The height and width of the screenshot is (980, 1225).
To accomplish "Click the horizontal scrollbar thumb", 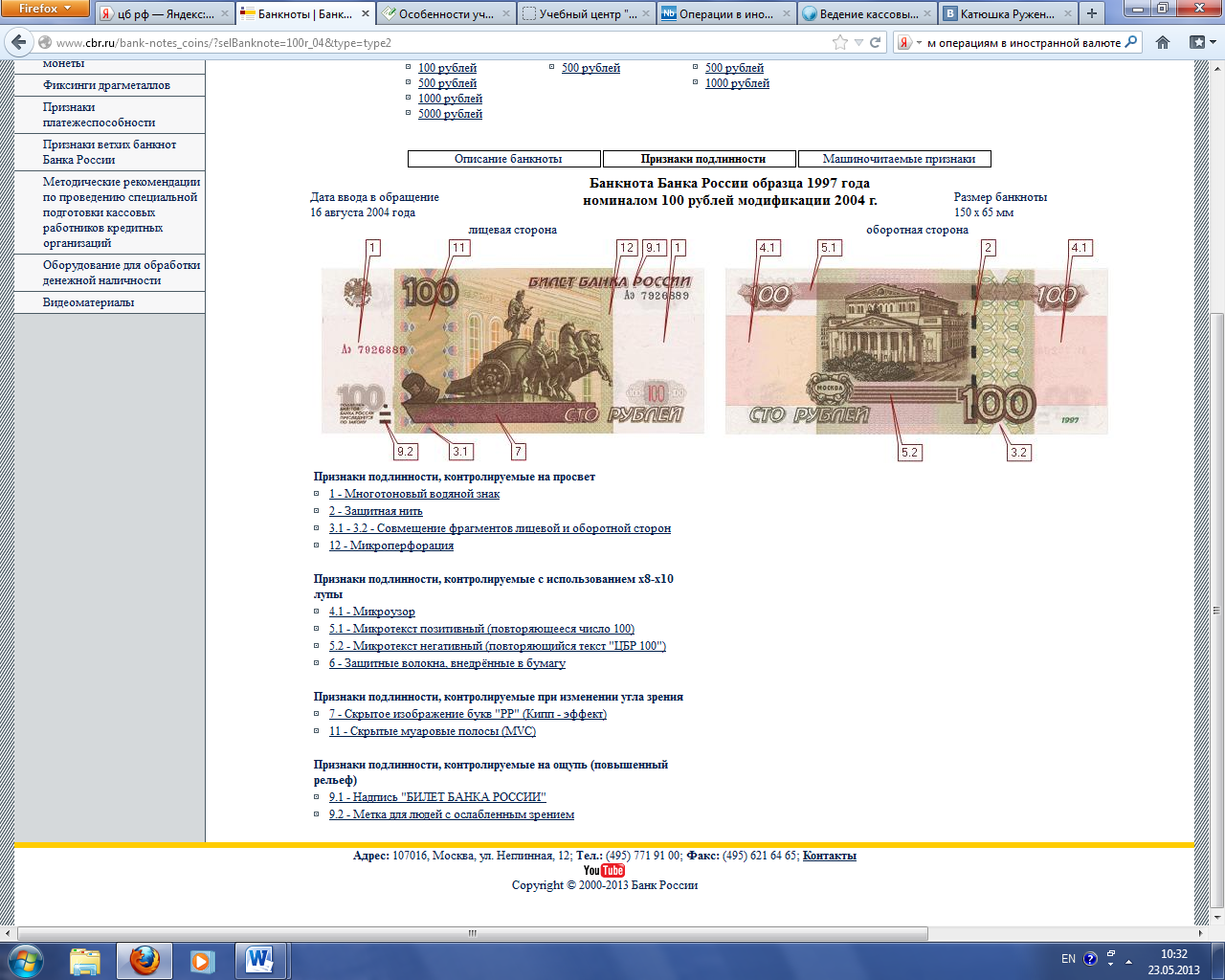I will point(473,933).
